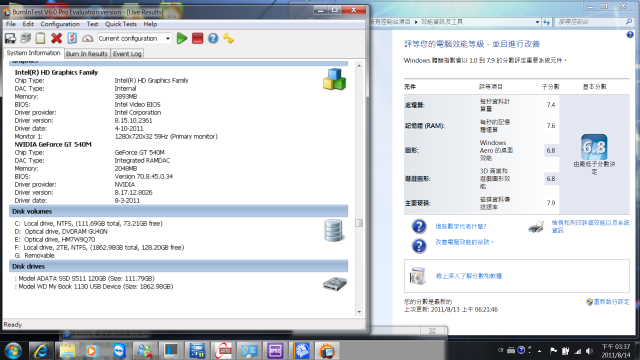Open the Test menu
This screenshot has height=360, width=640.
click(92, 24)
